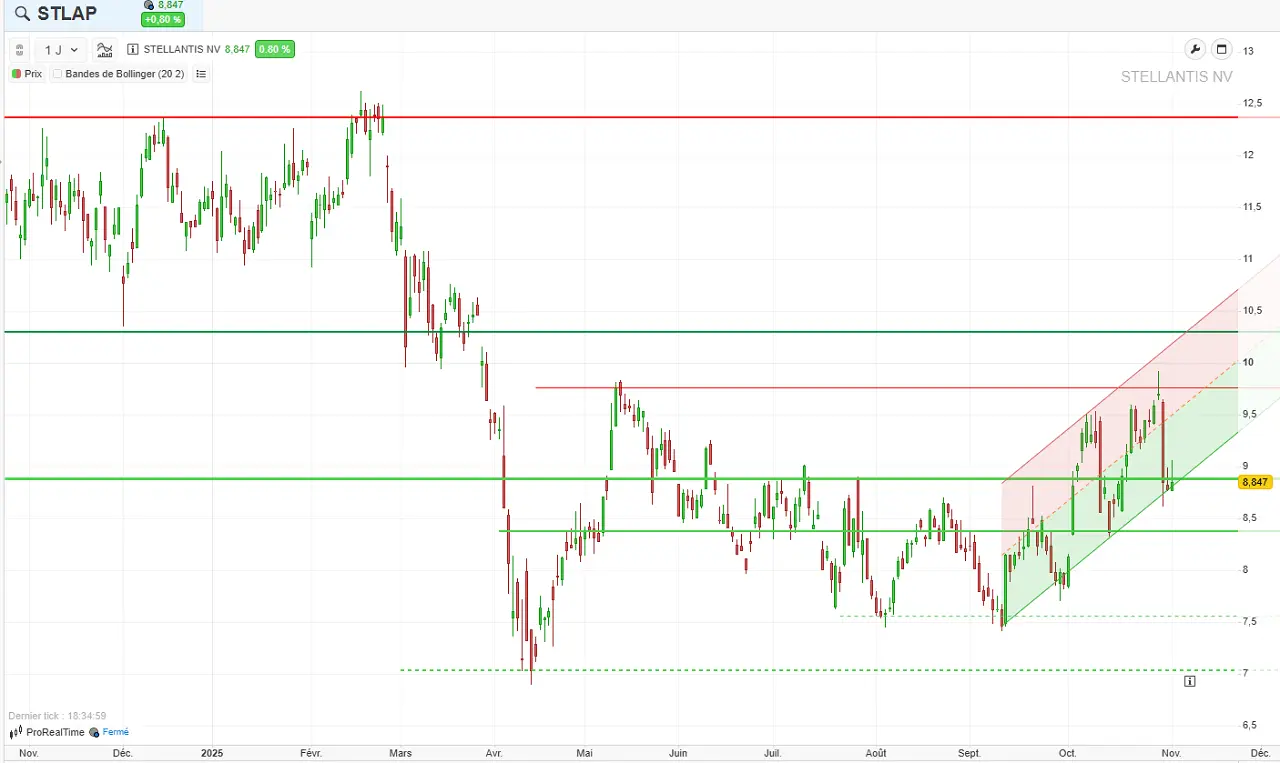Open the wrench settings icon top right
Viewport: 1280px width, 763px height.
point(1196,49)
